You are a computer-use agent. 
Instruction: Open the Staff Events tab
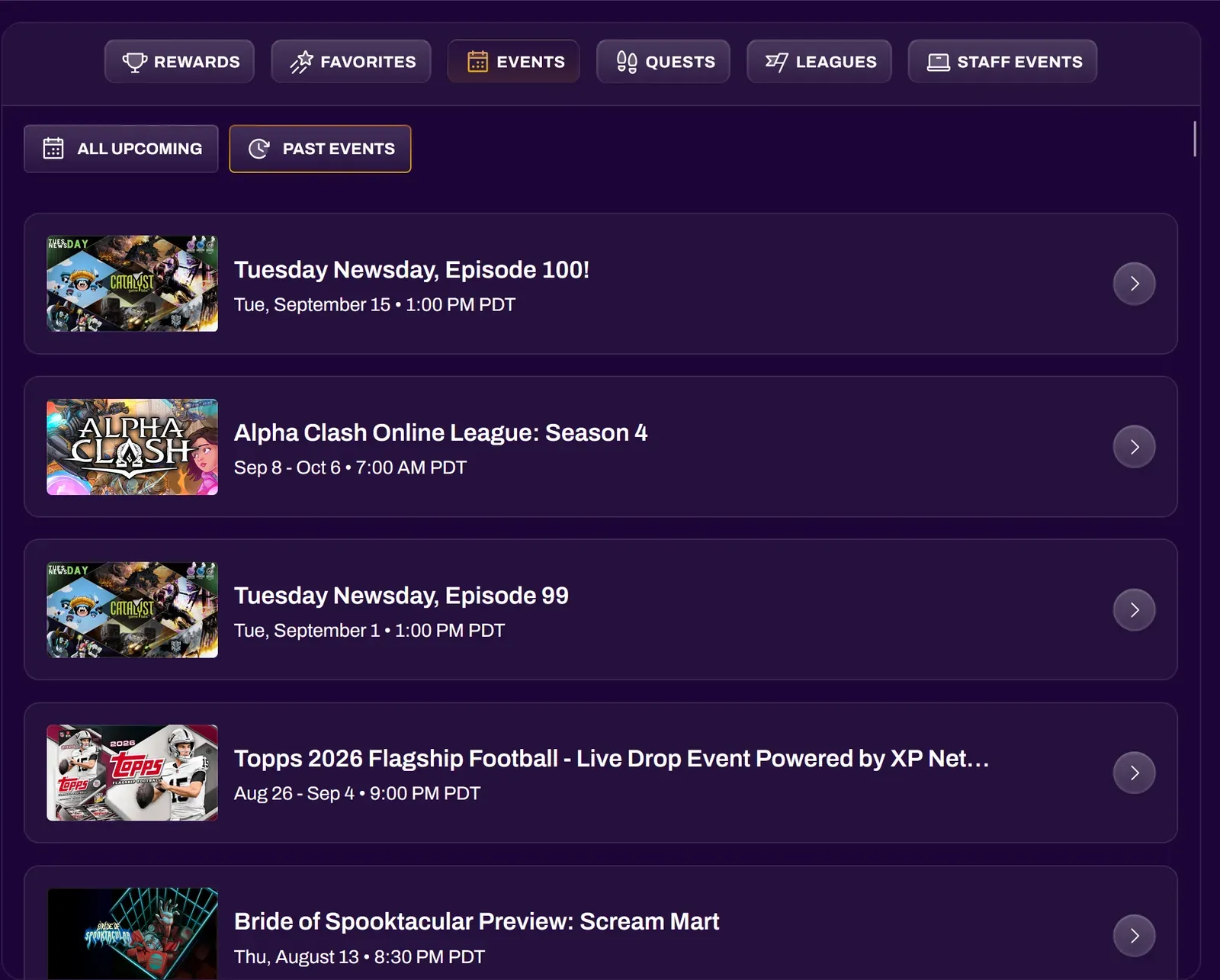1003,62
